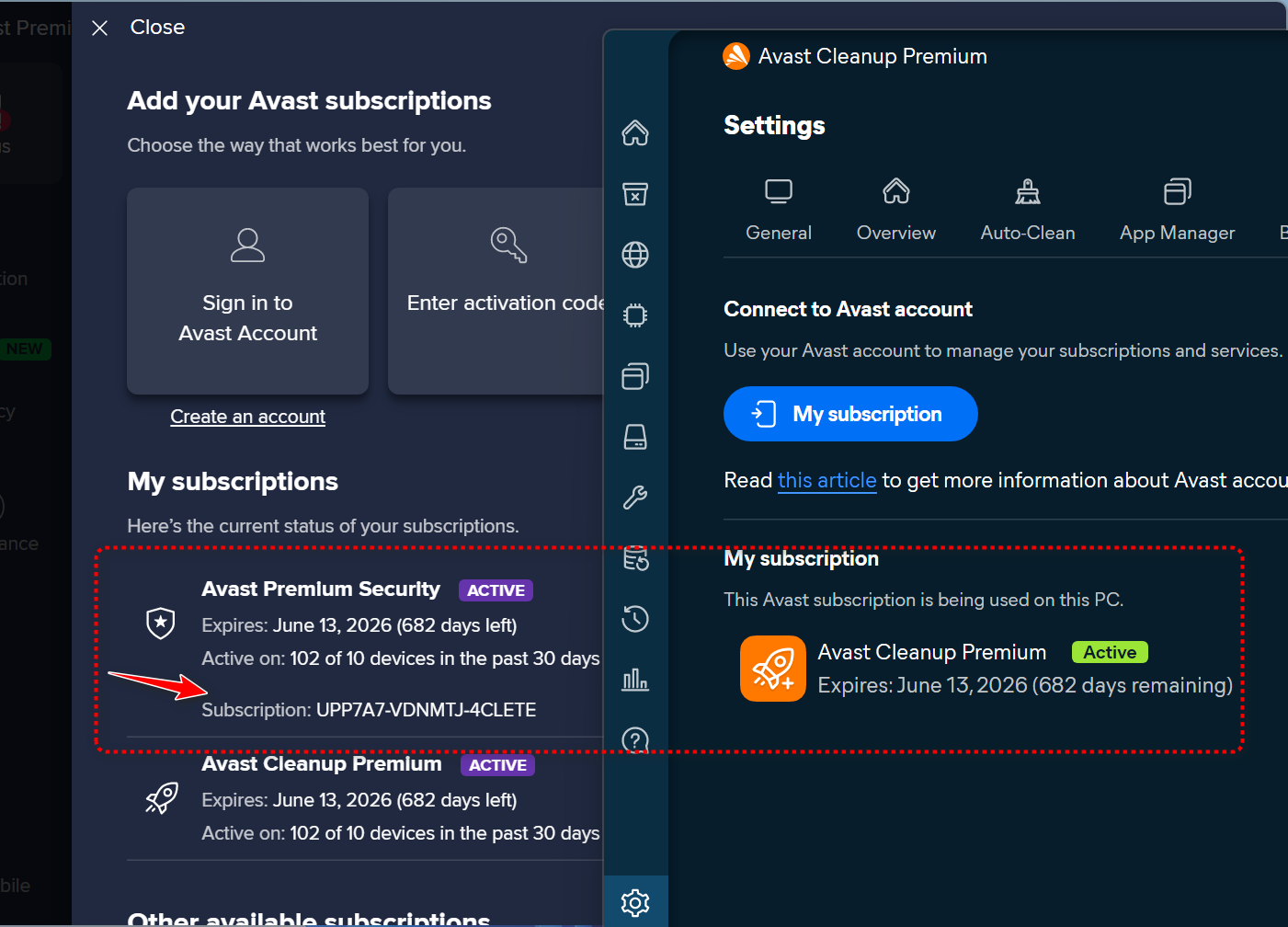
Task: Open the archive box icon in Cleanup sidebar
Action: tap(635, 194)
